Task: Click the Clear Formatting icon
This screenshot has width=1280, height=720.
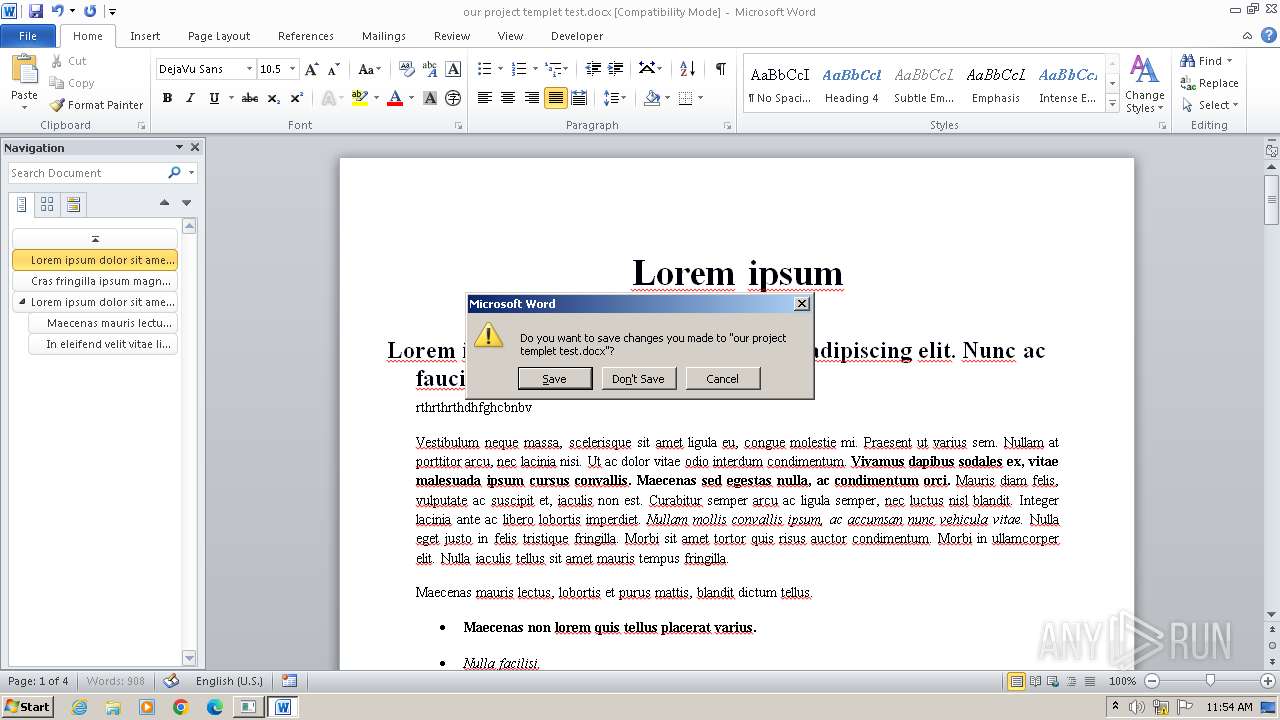Action: (406, 69)
